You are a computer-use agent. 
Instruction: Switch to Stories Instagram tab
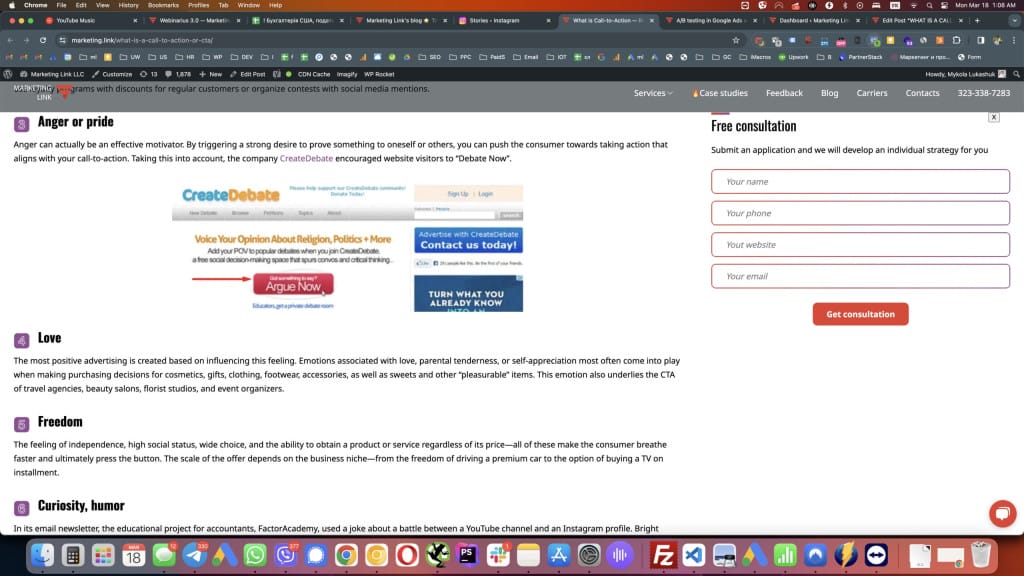click(x=499, y=20)
